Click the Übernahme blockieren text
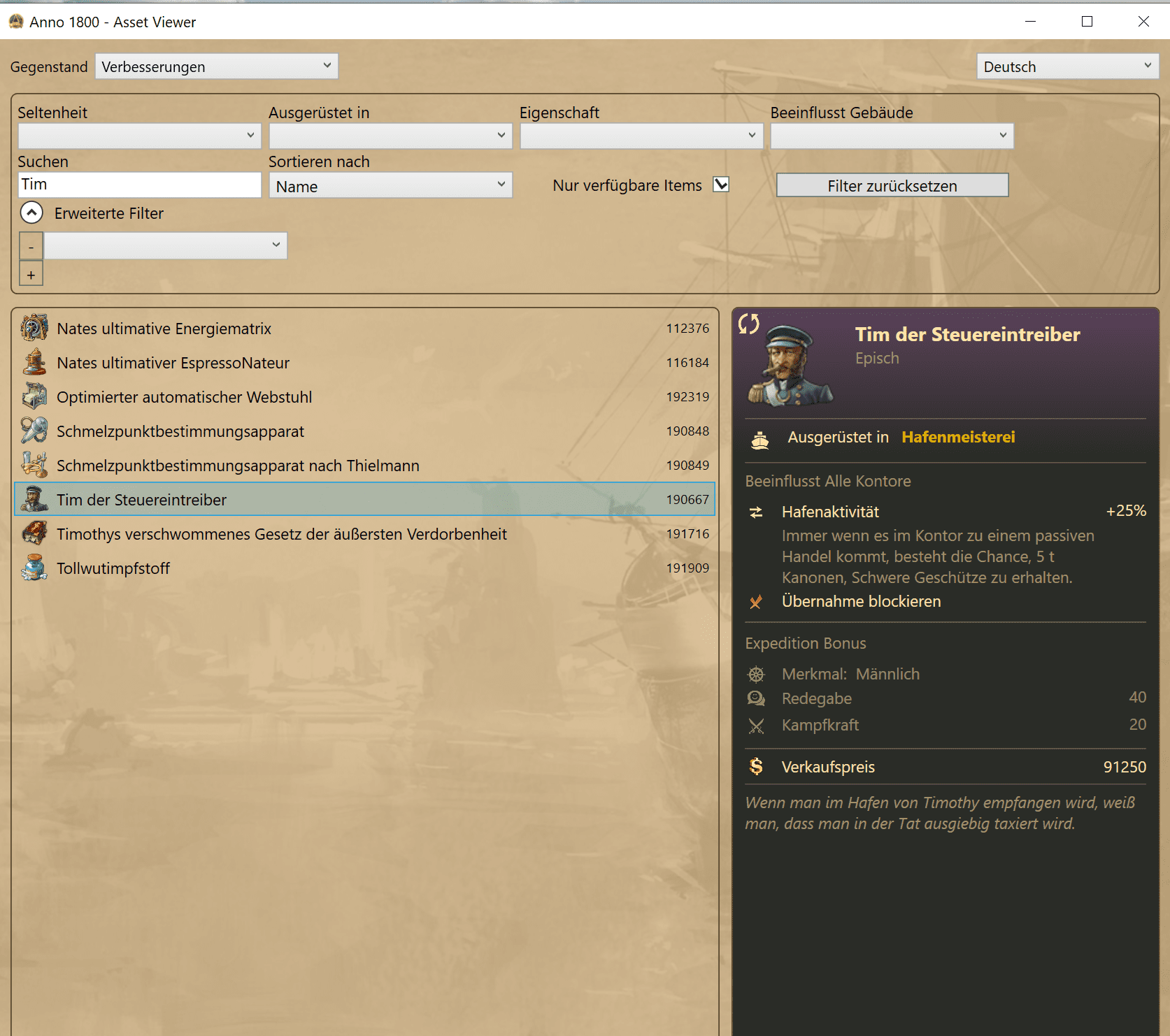The height and width of the screenshot is (1036, 1170). pyautogui.click(x=861, y=601)
